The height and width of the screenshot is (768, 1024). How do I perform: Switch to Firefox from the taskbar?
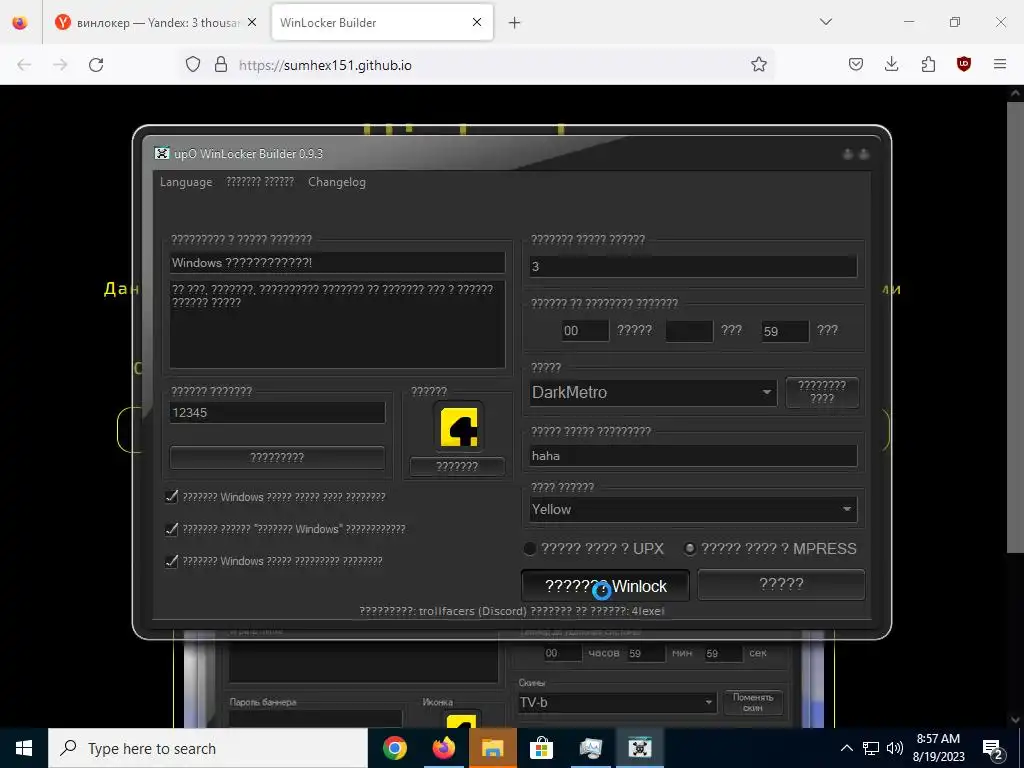[x=443, y=748]
